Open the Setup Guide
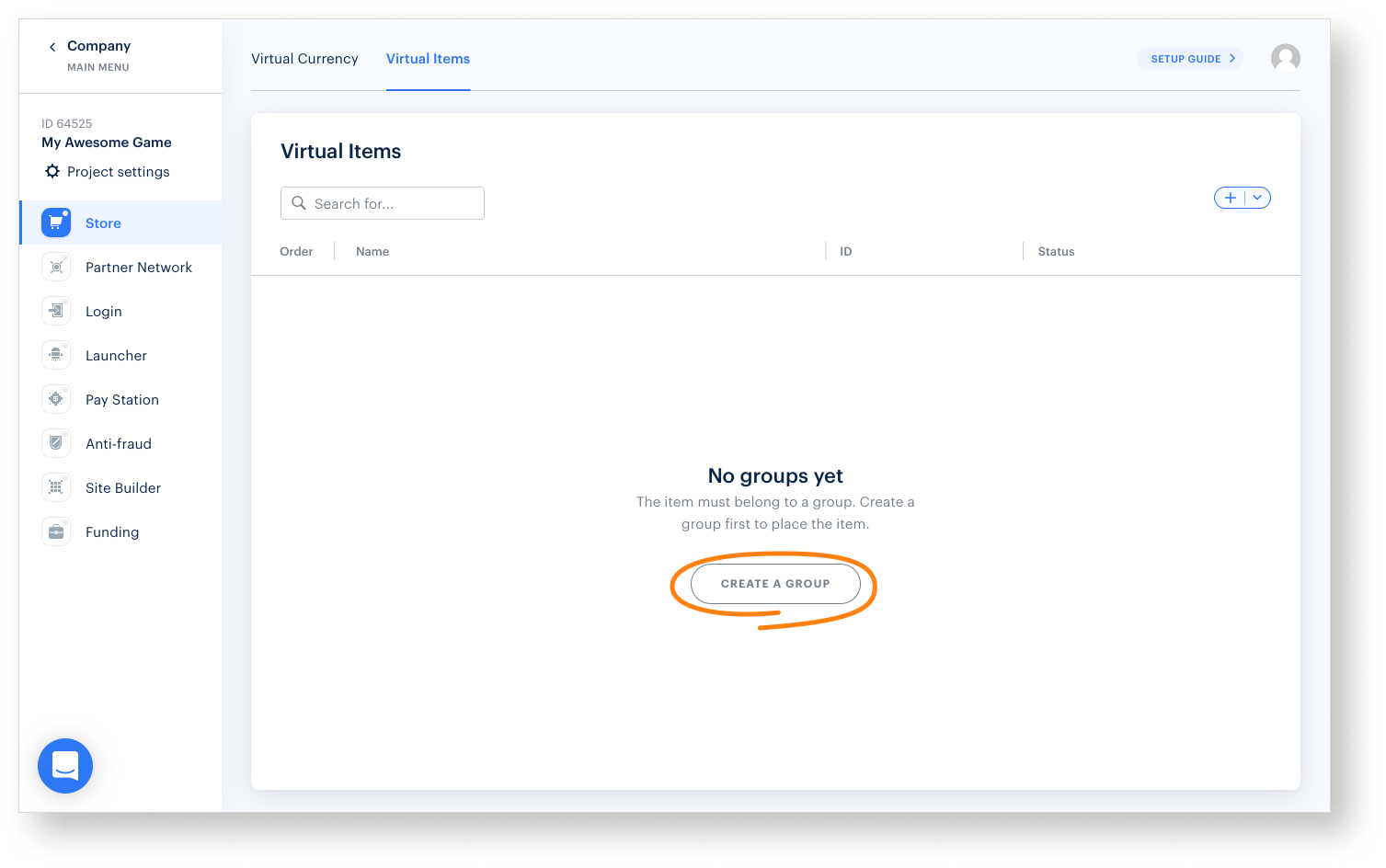1386x868 pixels. click(1191, 59)
